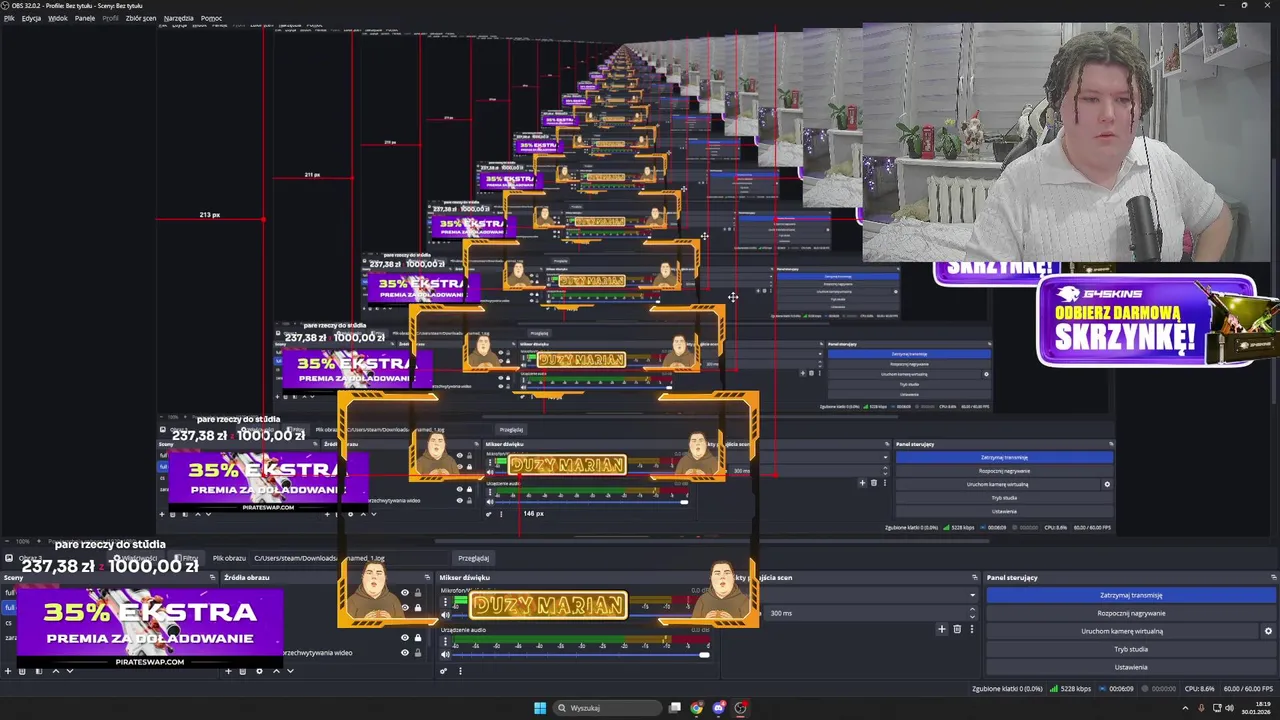The image size is (1280, 720).
Task: Open Urządzenie audio channel options menu dots
Action: click(445, 641)
